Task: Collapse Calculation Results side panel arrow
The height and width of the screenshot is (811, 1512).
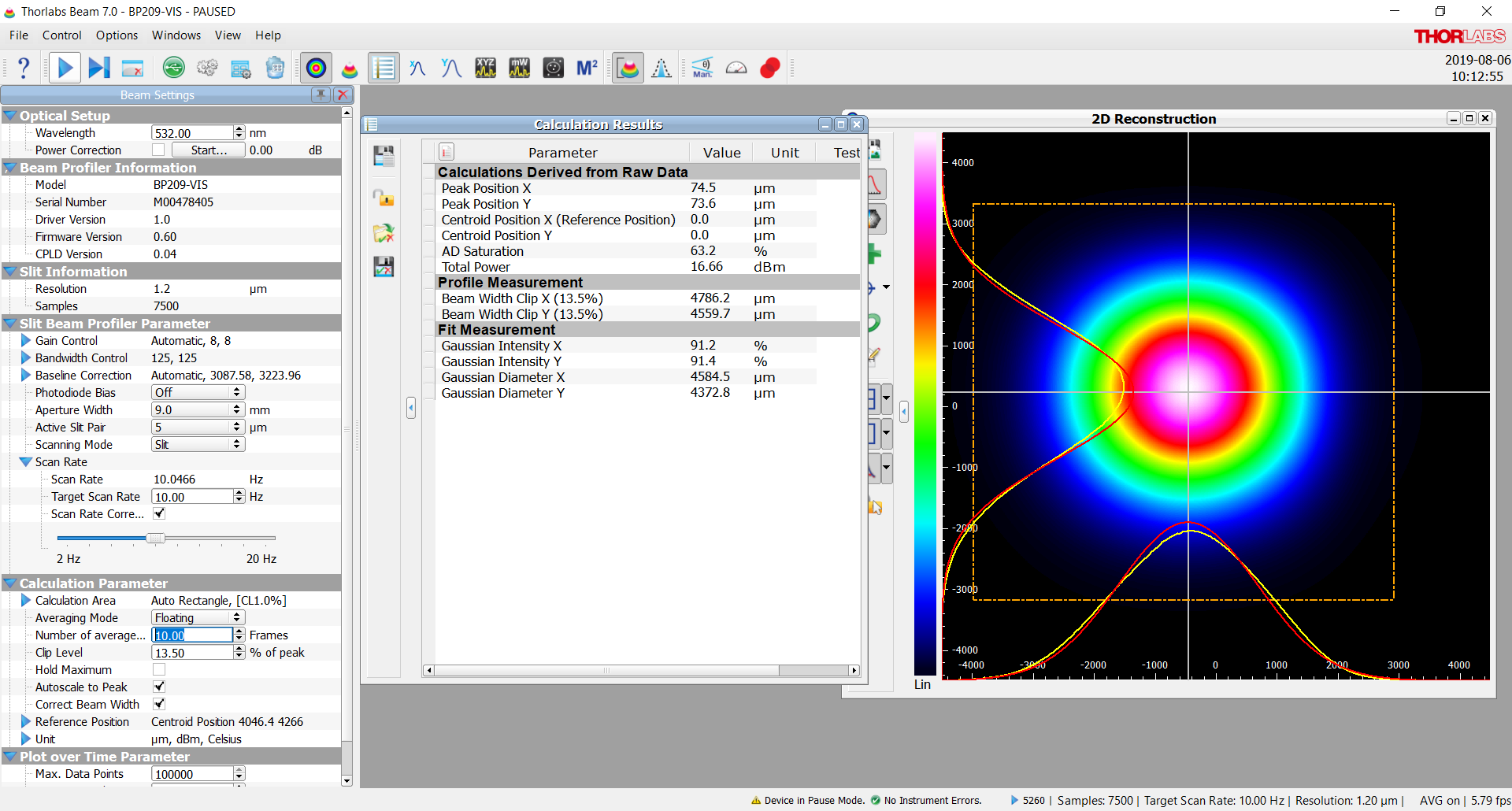Action: [x=411, y=408]
